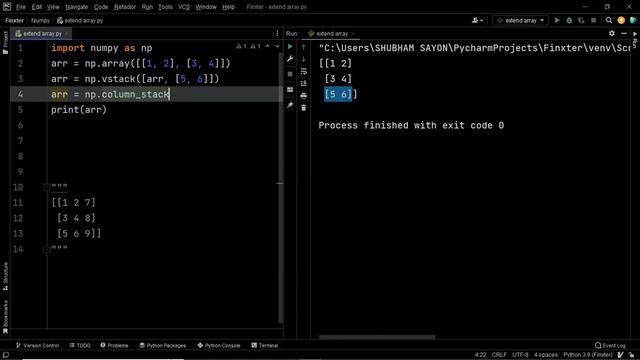
Task: Collapse docstring fold end at line 14
Action: [x=47, y=249]
